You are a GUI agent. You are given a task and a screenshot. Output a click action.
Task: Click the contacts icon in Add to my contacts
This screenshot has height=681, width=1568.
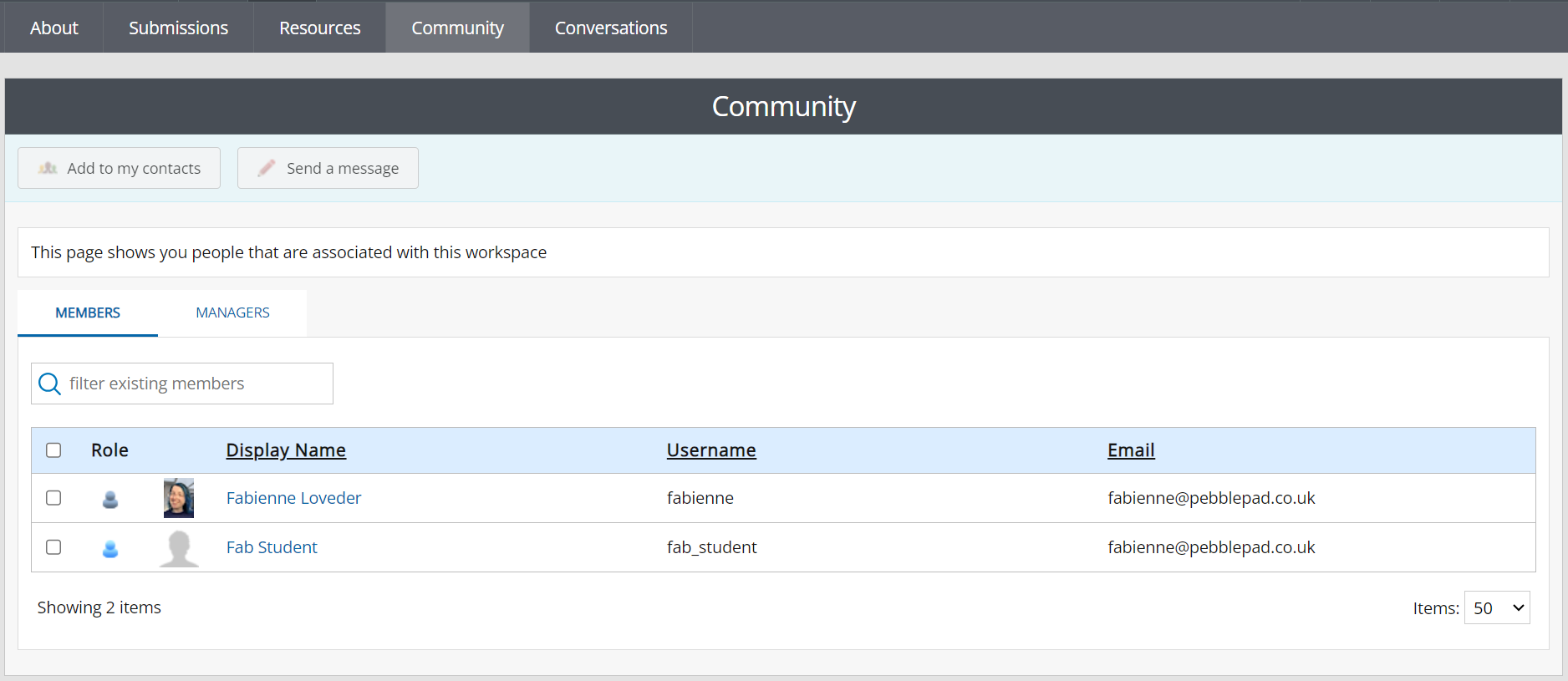pyautogui.click(x=48, y=168)
